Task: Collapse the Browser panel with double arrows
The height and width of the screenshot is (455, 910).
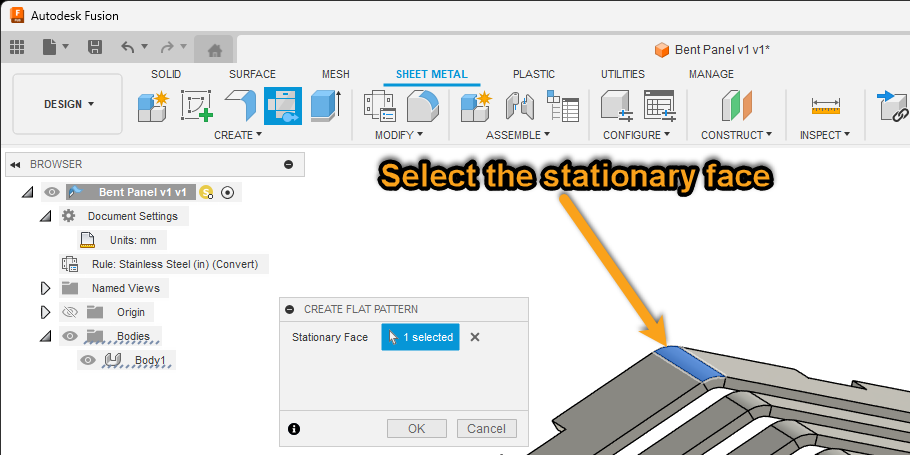Action: coord(16,165)
